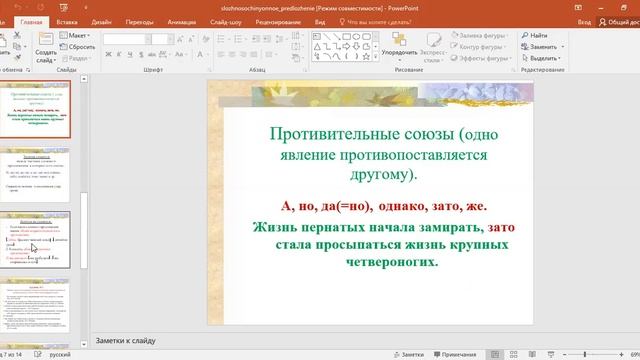Image resolution: width=640 pixels, height=360 pixels.
Task: Select the star shape in gallery
Action: 366,57
